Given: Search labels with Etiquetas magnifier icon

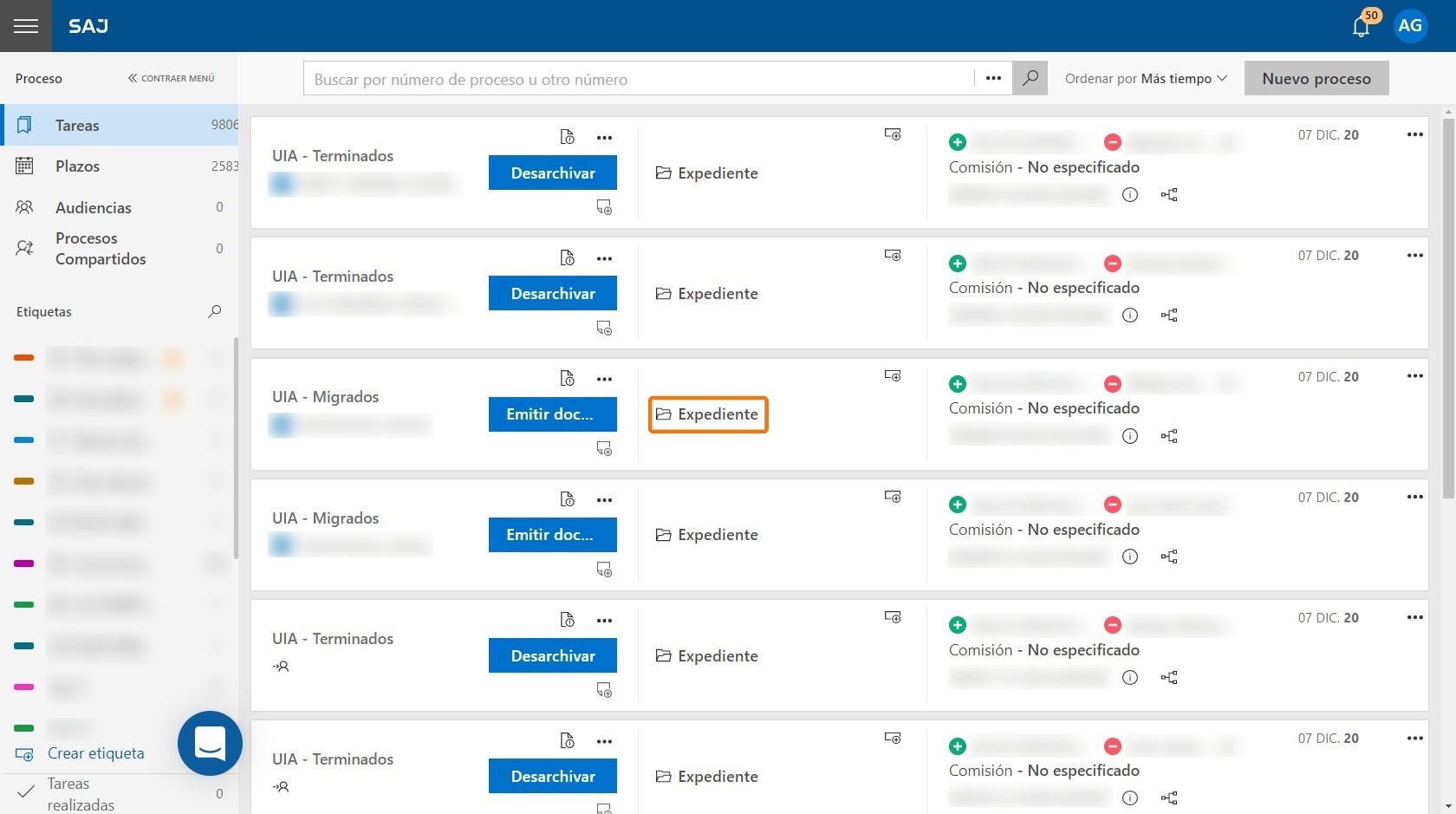Looking at the screenshot, I should (x=215, y=311).
